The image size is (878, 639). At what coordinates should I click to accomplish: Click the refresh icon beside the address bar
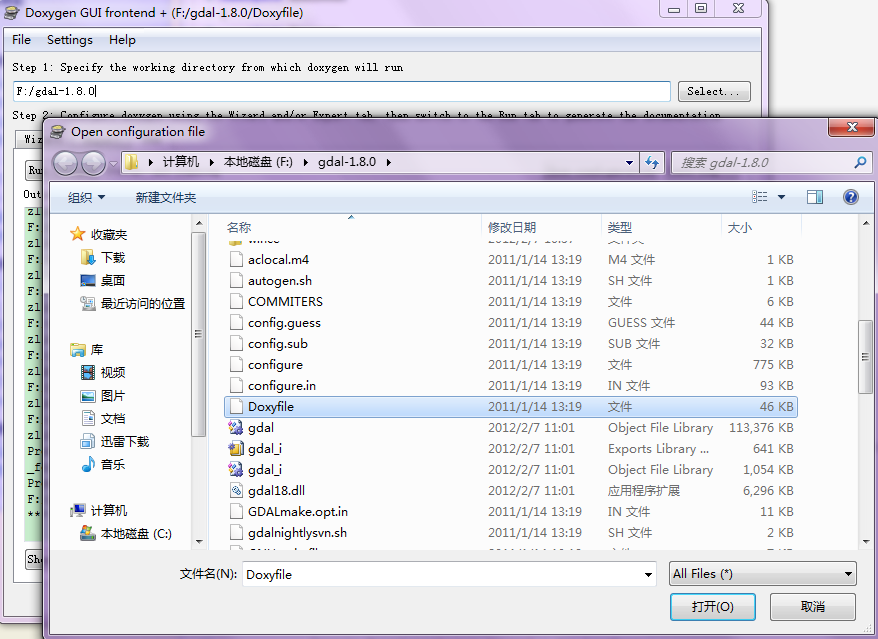[x=652, y=162]
